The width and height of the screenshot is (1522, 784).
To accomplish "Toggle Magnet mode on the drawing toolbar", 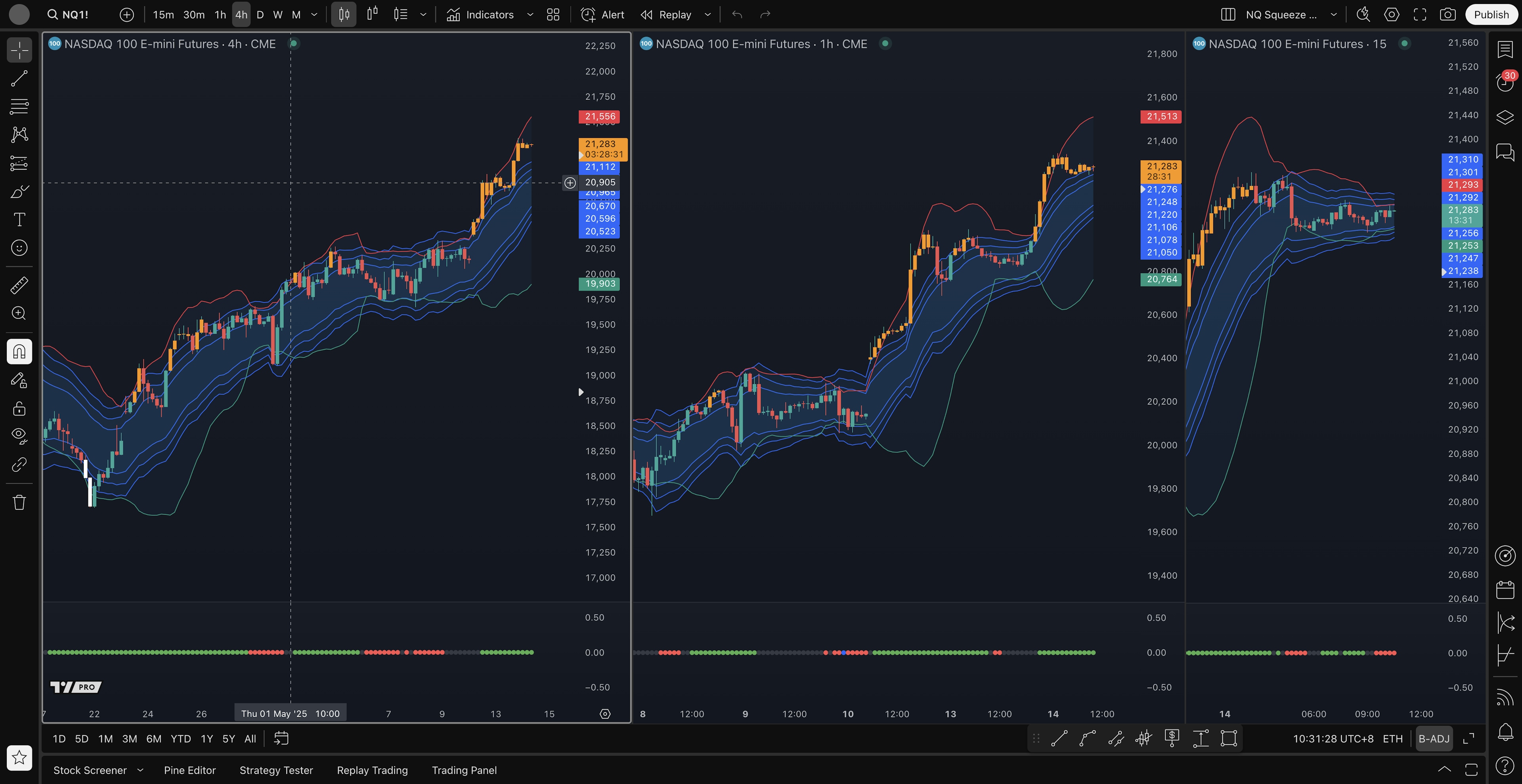I will [19, 352].
